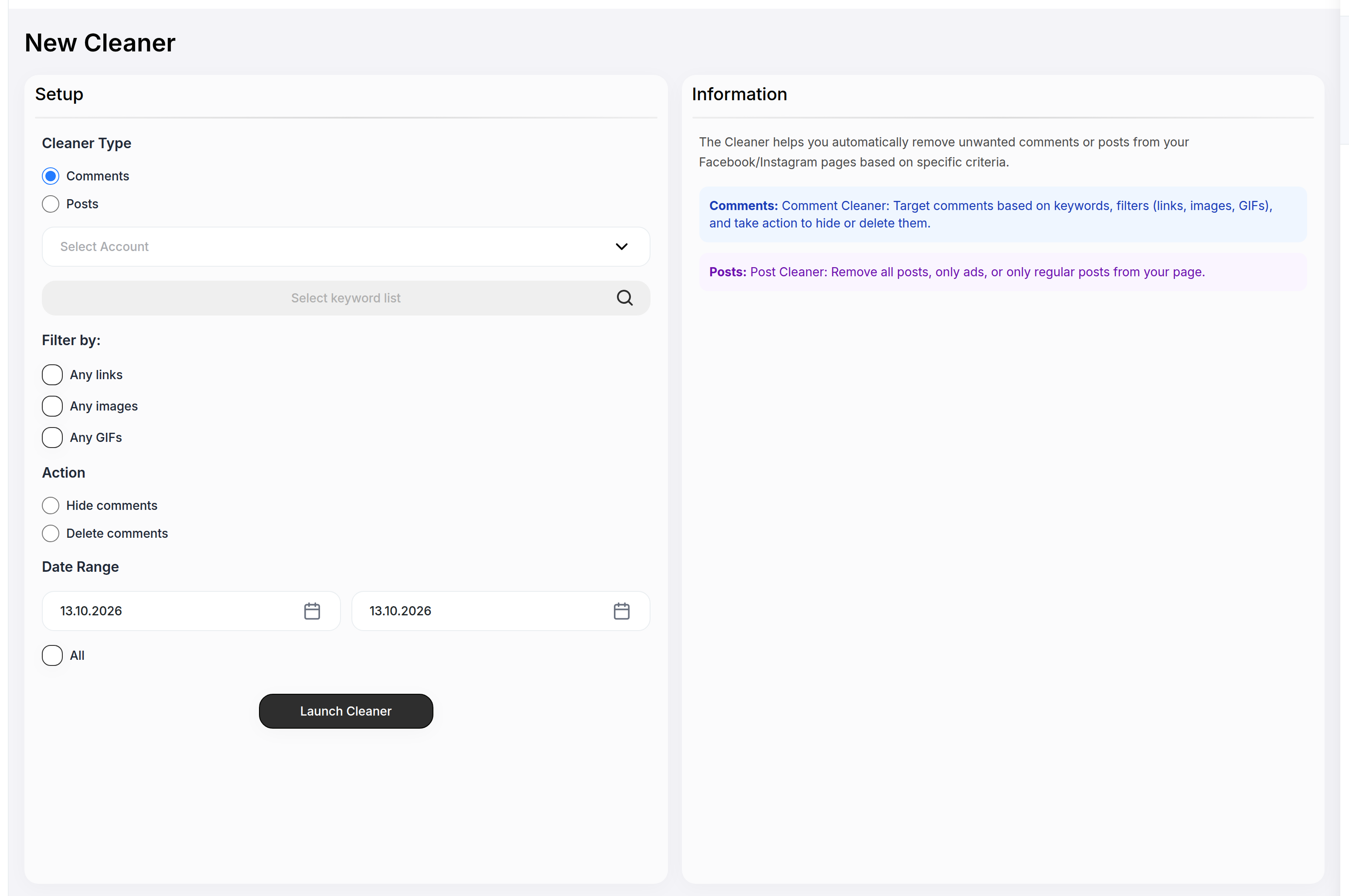
Task: Click the Launch Cleaner button
Action: click(346, 711)
